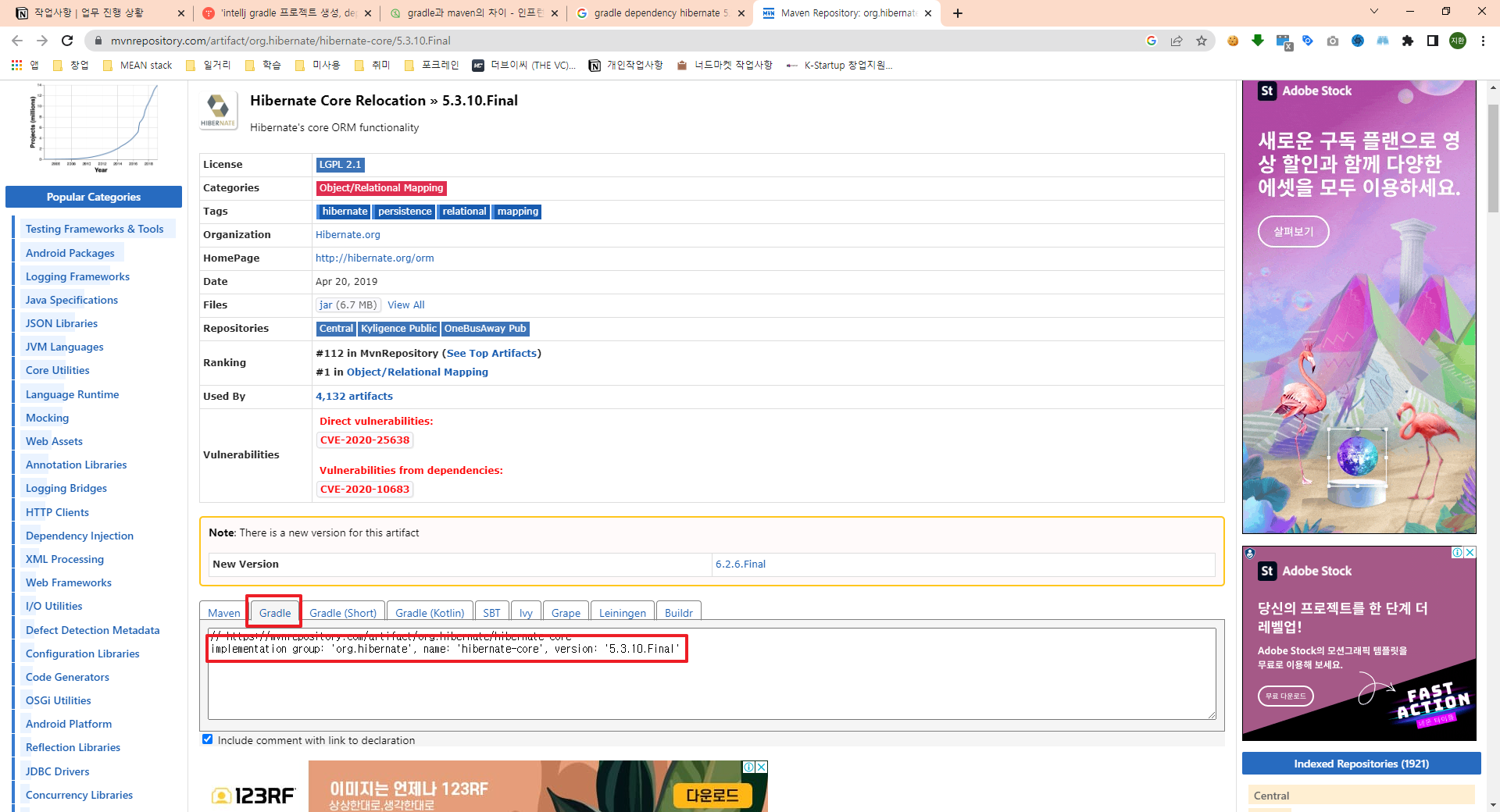Screen dimensions: 1500x812
Task: Open the Chrome profile avatar
Action: coord(1458,41)
